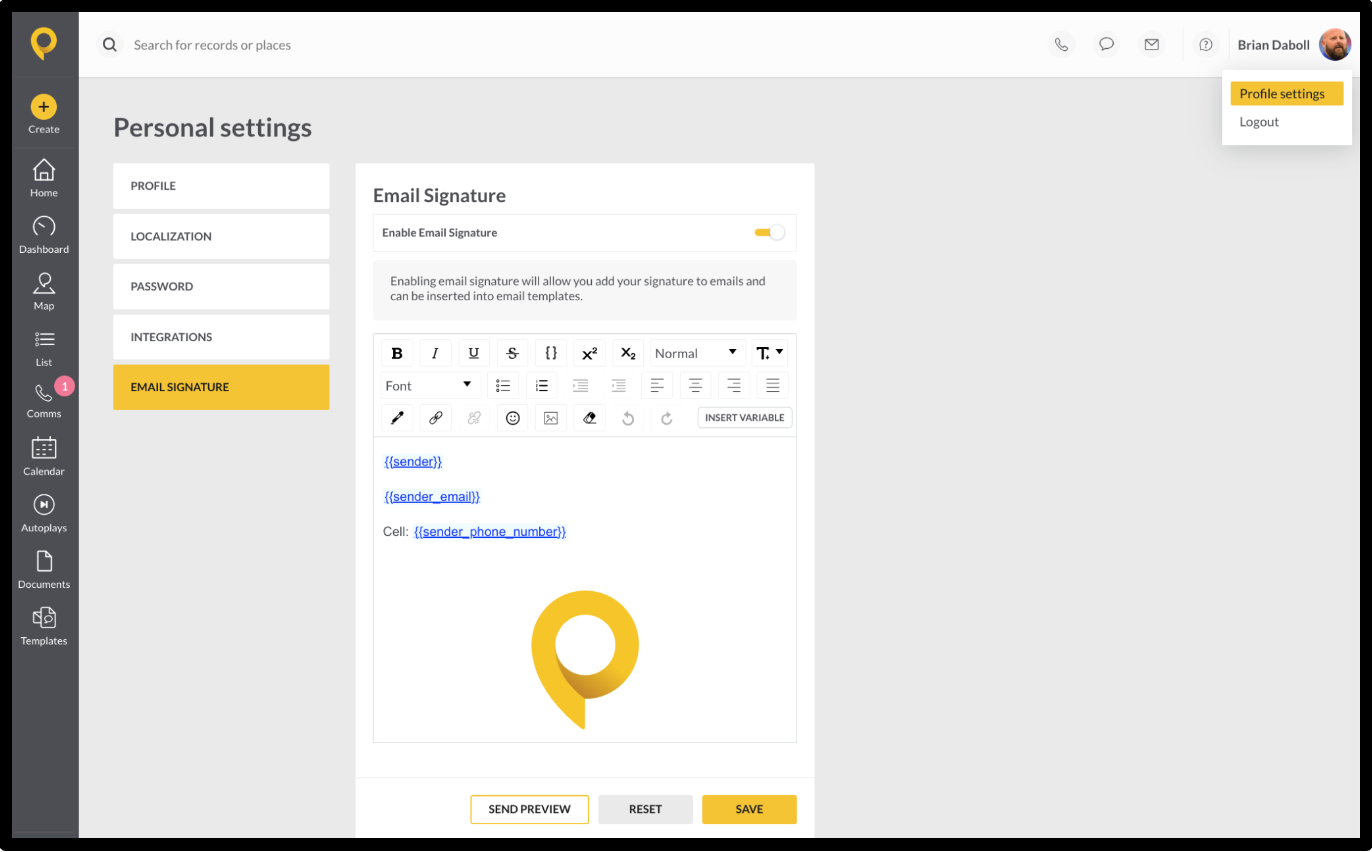Image resolution: width=1372 pixels, height=852 pixels.
Task: Open the Font dropdown
Action: 431,385
